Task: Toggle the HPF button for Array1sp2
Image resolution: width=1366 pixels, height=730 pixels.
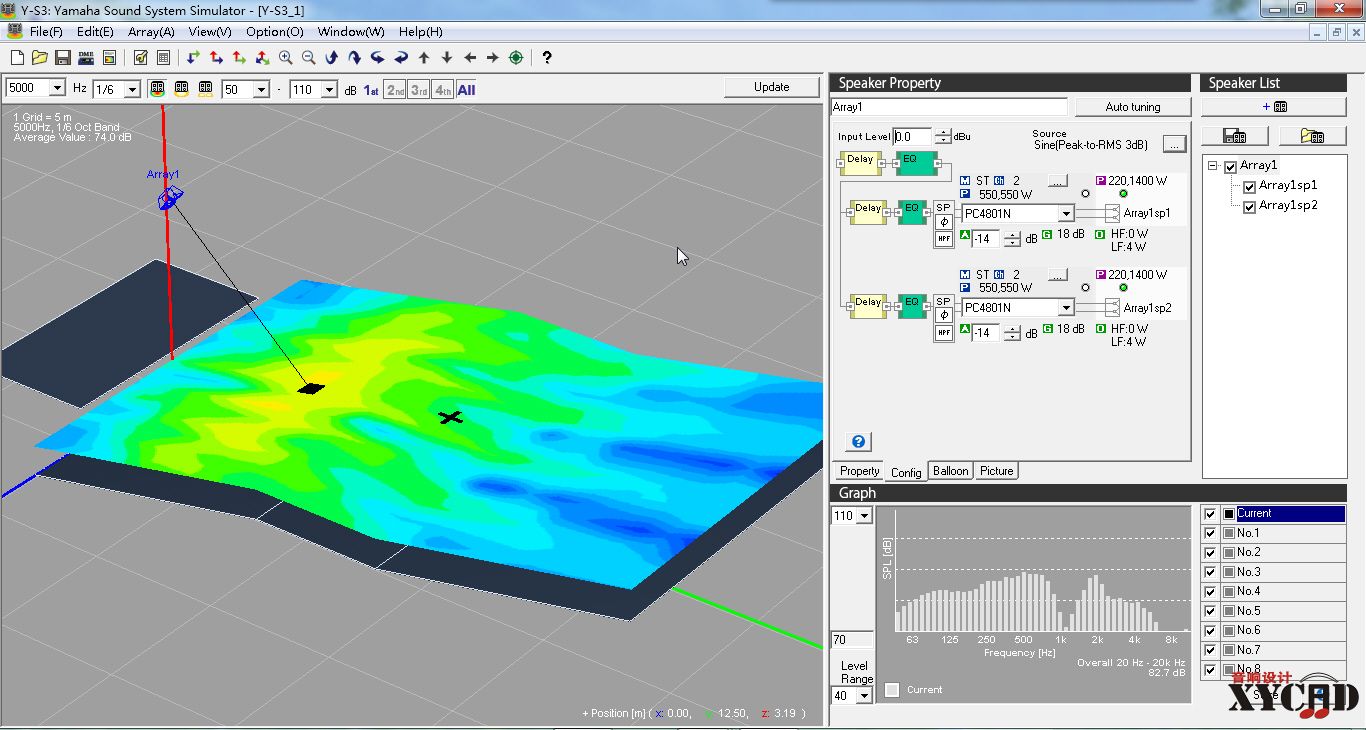Action: point(944,333)
